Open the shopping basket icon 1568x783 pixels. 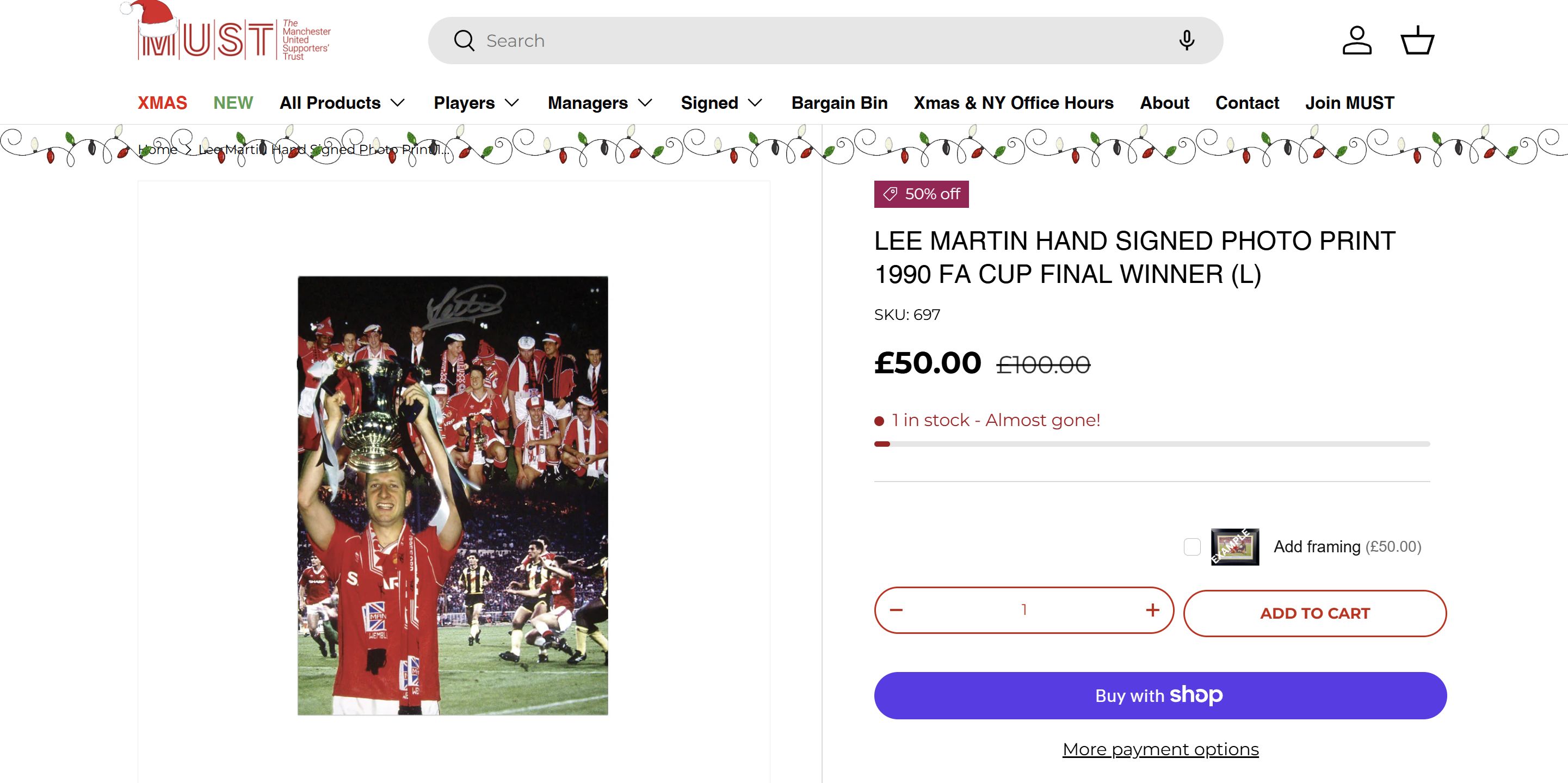(1417, 41)
